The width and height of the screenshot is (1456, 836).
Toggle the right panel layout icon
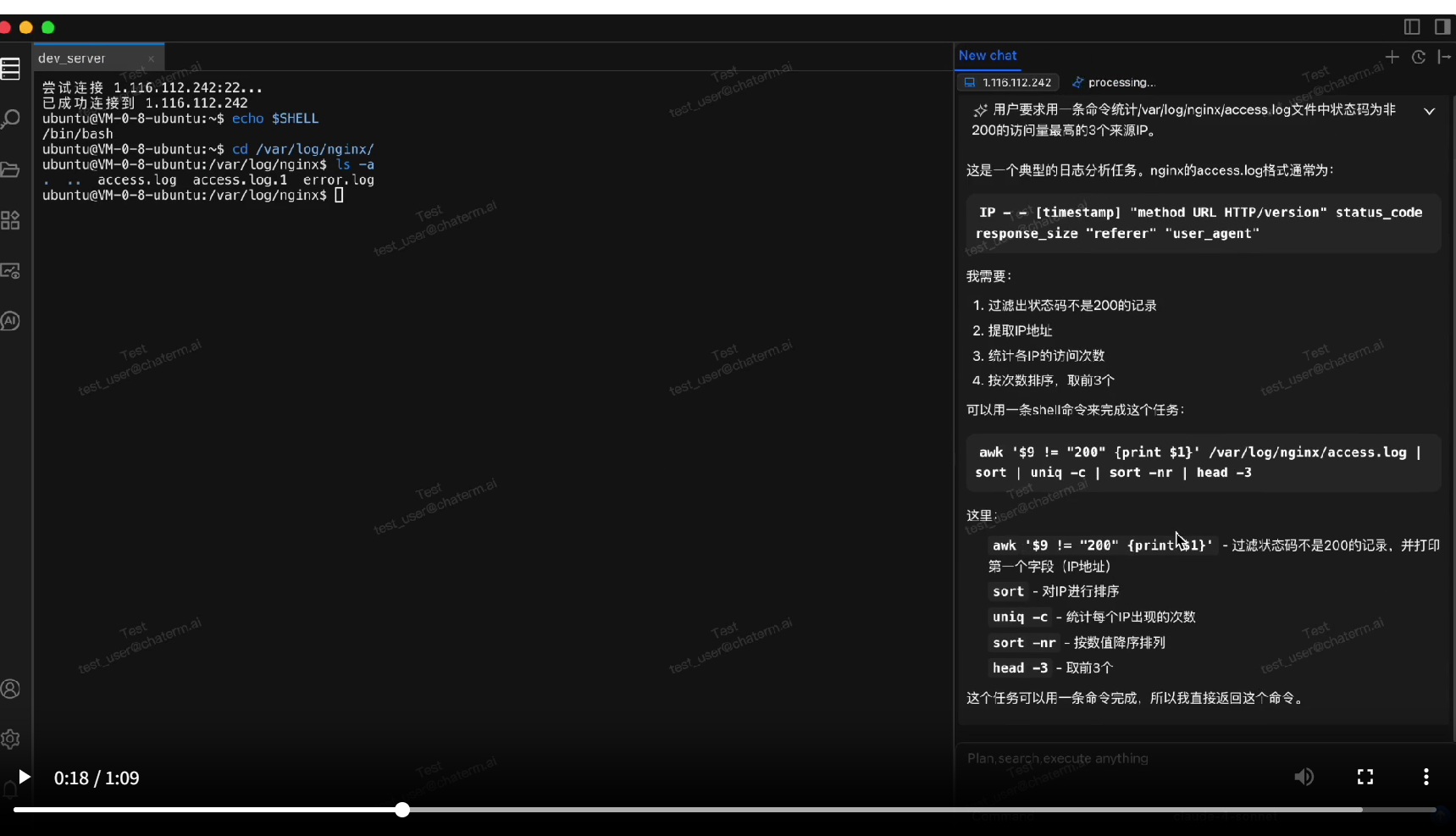[x=1442, y=27]
